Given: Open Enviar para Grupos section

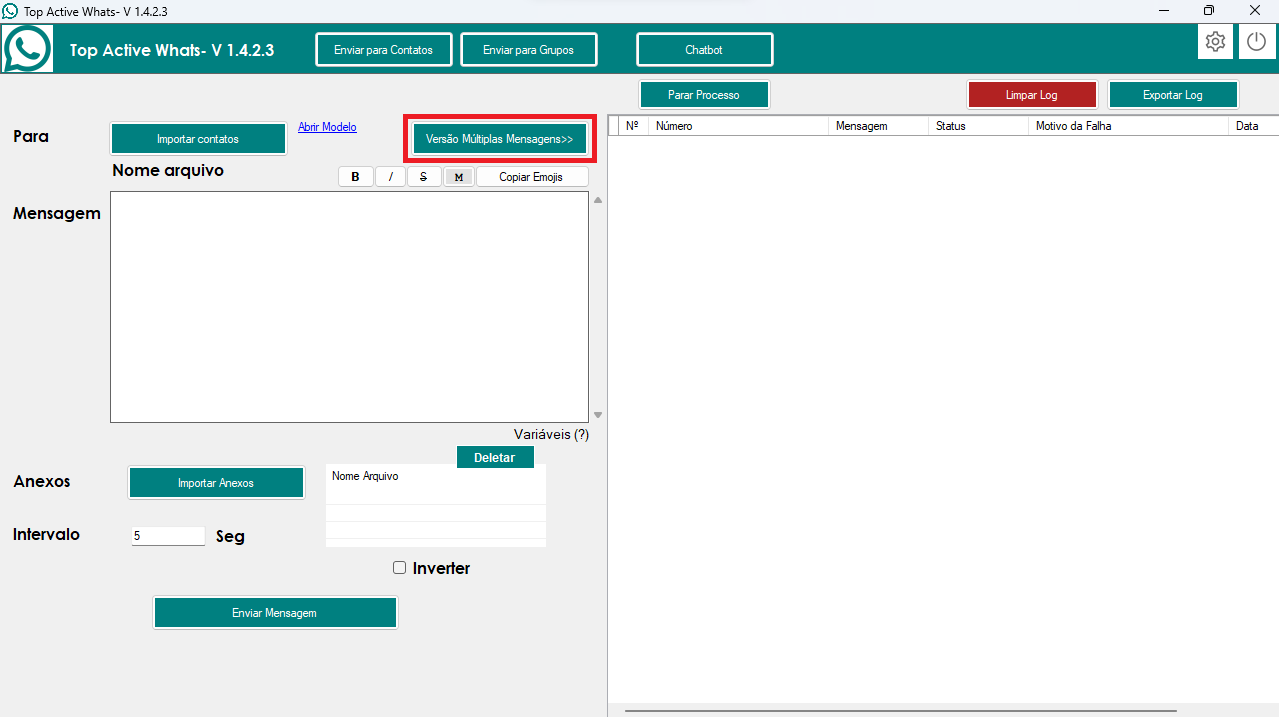Looking at the screenshot, I should [529, 50].
